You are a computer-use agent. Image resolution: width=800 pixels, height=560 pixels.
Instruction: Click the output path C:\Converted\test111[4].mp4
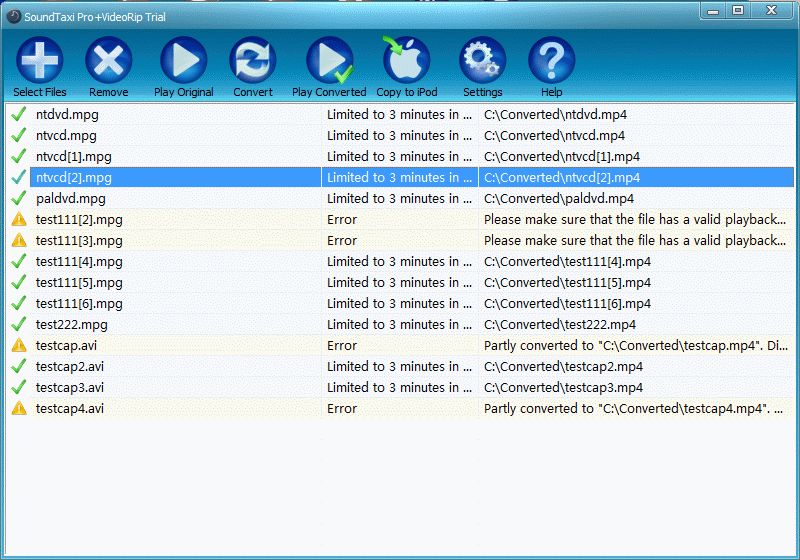click(567, 262)
